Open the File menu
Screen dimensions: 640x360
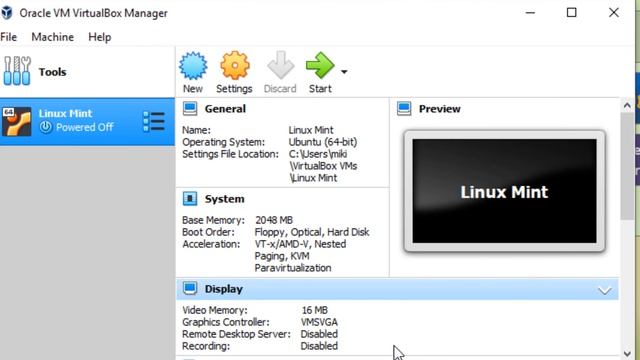click(9, 37)
